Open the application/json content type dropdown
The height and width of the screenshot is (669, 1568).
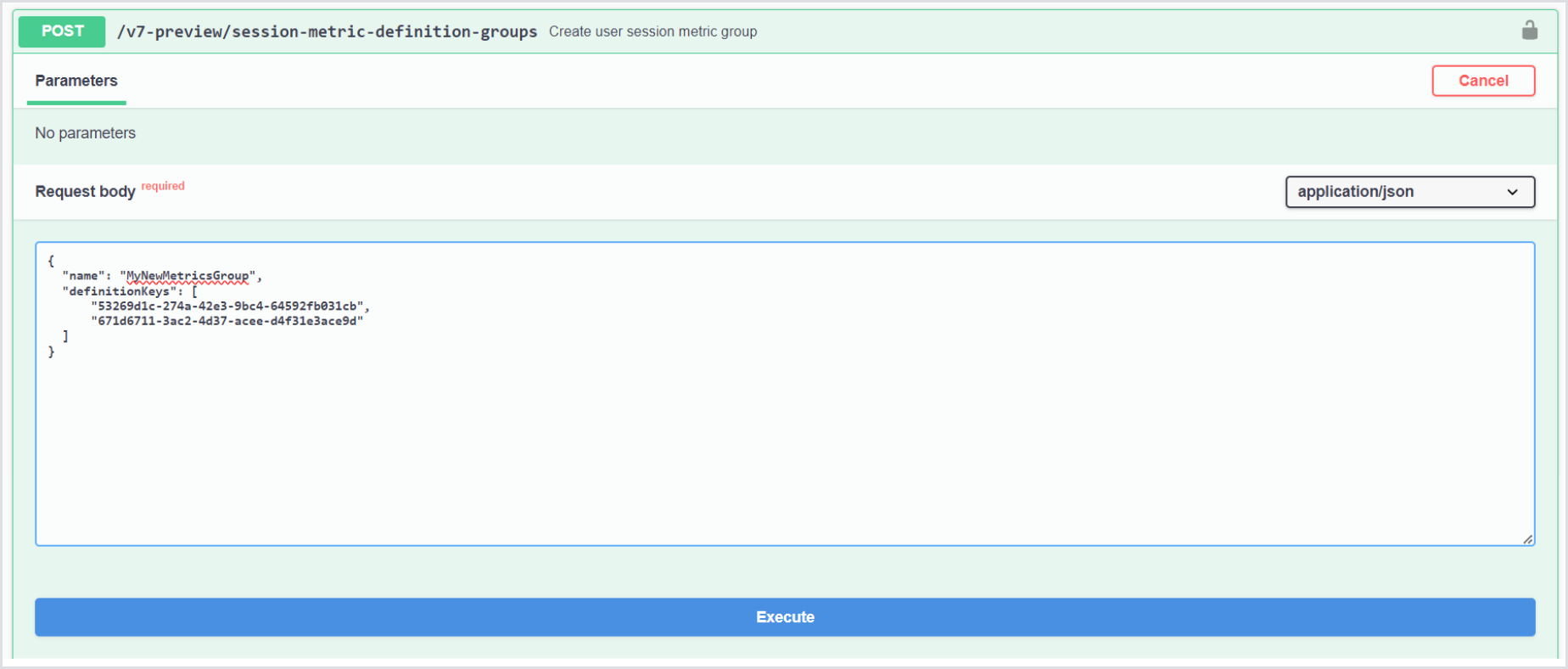pos(1408,192)
